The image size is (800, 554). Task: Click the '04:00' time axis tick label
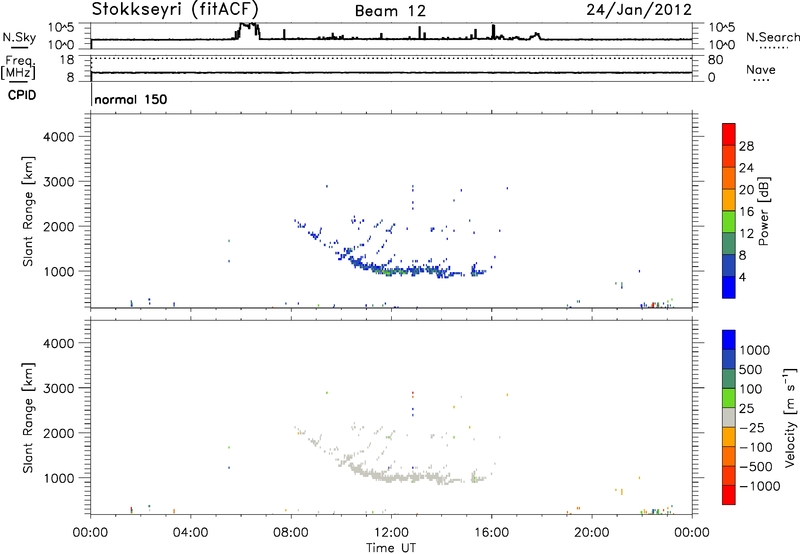click(190, 533)
